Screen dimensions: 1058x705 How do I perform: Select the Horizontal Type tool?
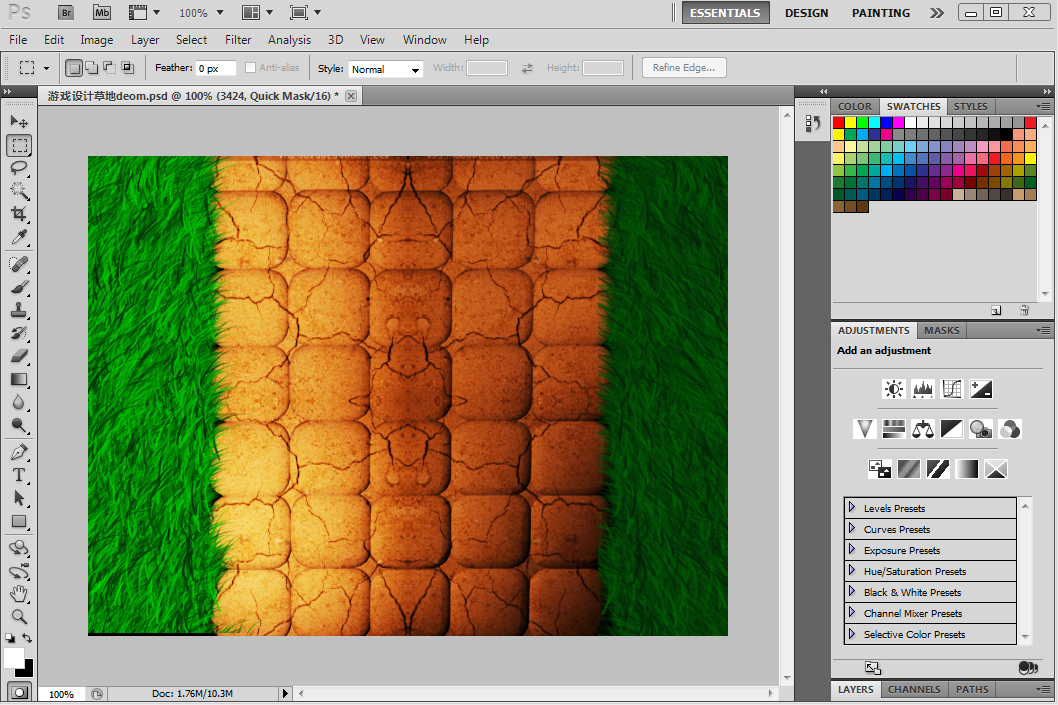click(x=19, y=475)
